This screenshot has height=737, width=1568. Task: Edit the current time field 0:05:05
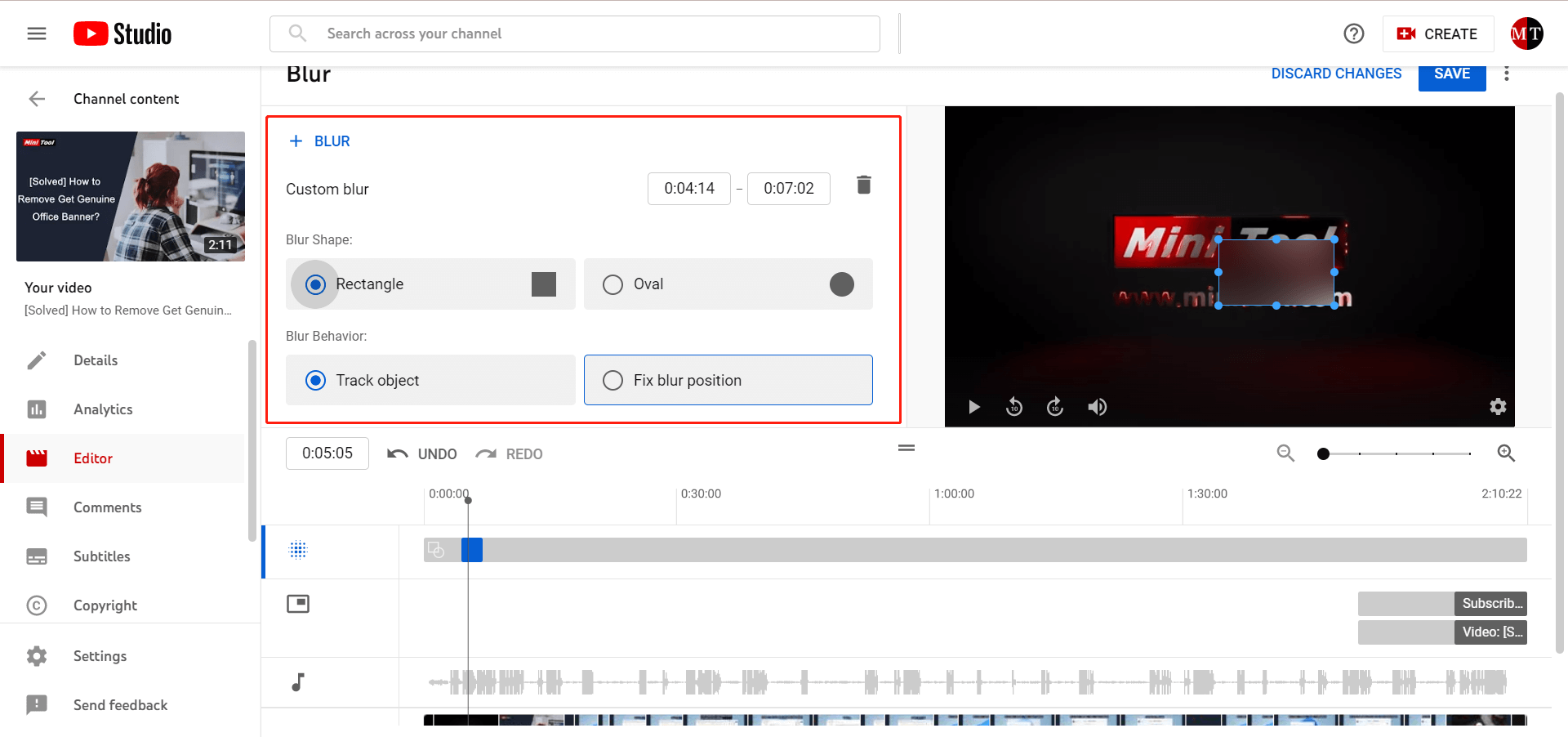[327, 453]
